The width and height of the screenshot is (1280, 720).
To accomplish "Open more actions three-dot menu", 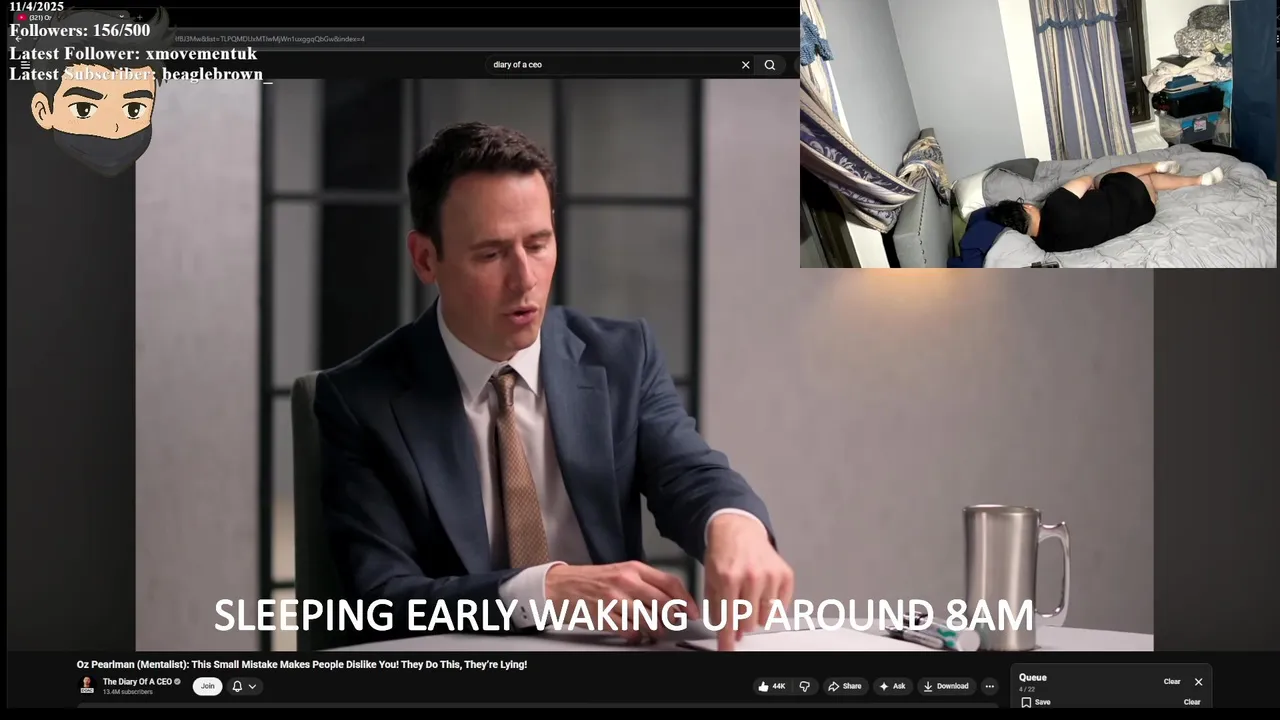I will [989, 686].
